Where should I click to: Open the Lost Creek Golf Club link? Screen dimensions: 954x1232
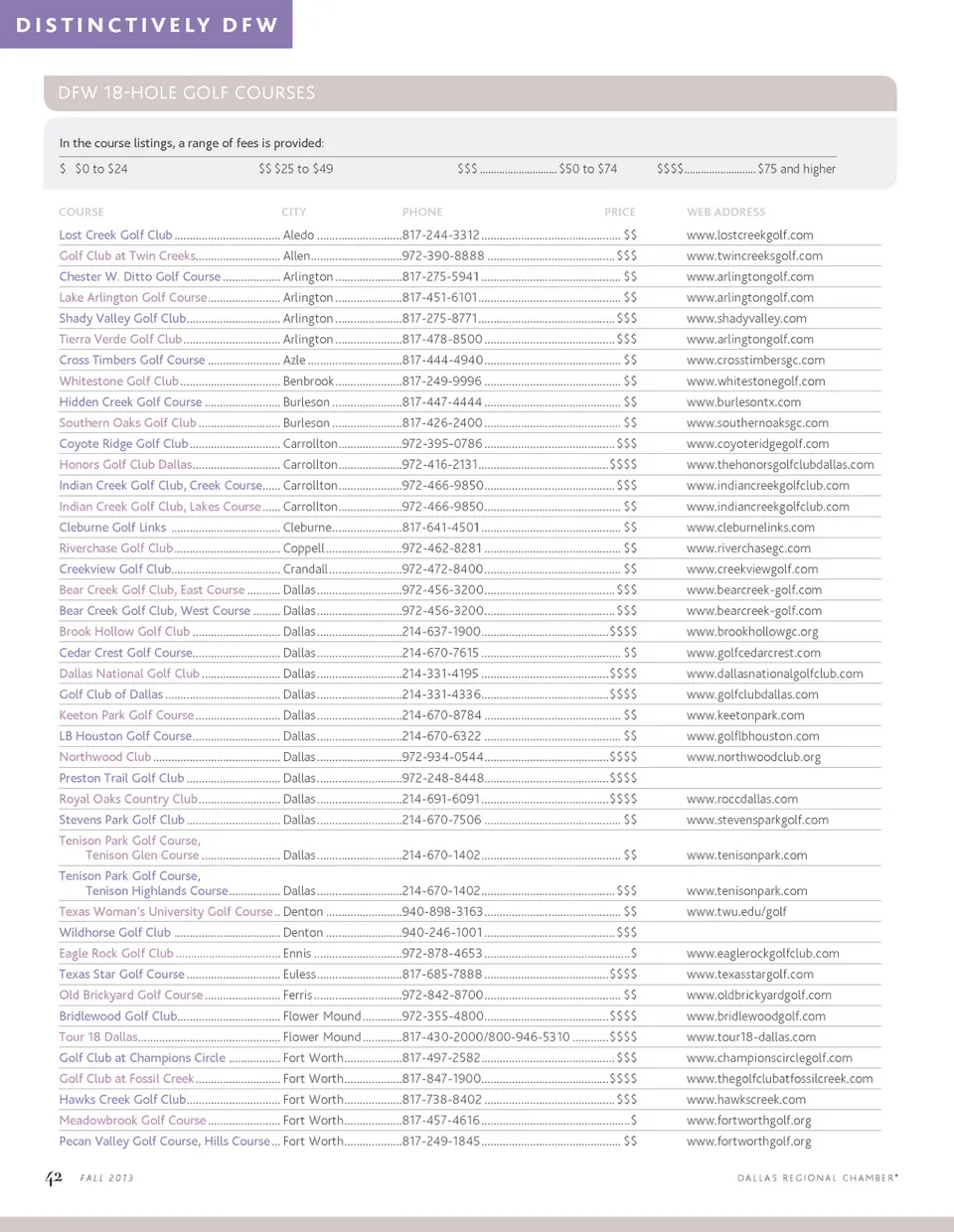[115, 235]
